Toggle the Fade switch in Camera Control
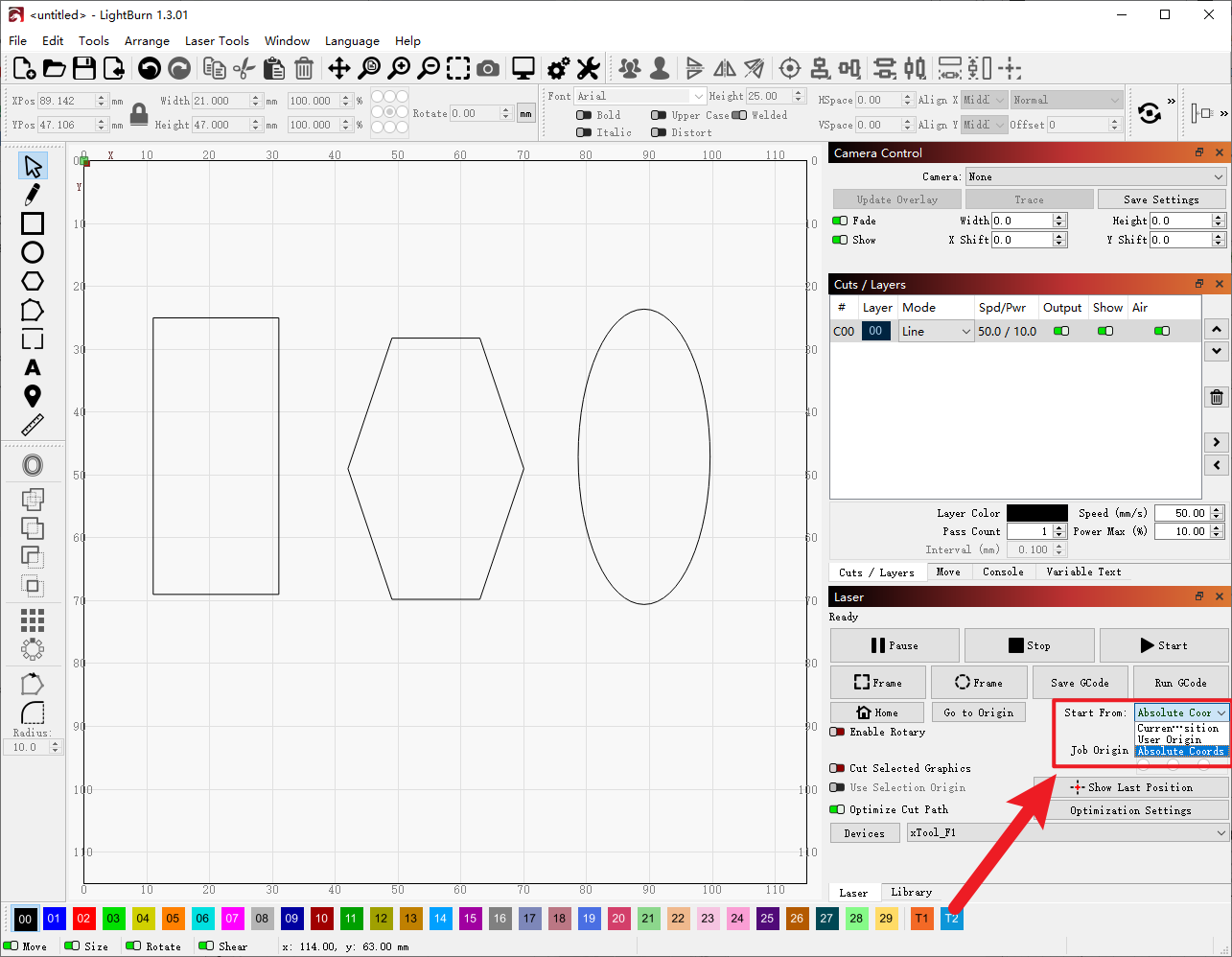 [x=840, y=221]
